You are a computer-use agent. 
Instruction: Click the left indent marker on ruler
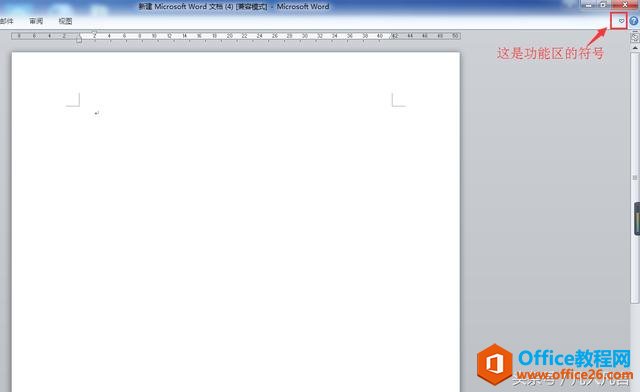(x=79, y=39)
